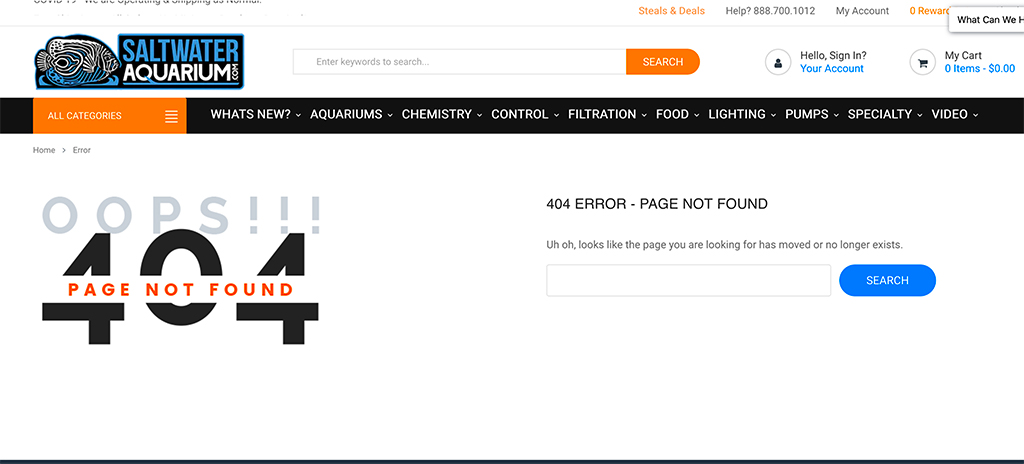Expand the chevron next to AQUARIUMS
1024x464 pixels.
(x=390, y=115)
